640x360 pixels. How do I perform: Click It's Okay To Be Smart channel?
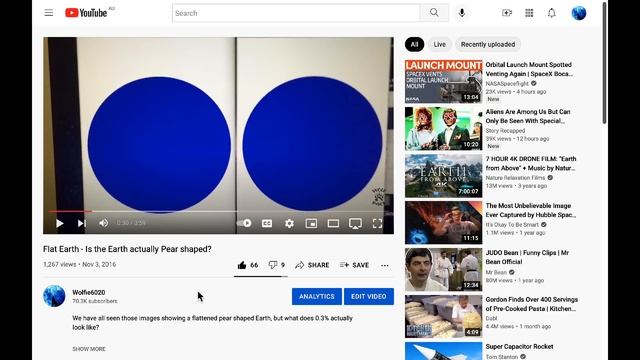coord(512,224)
